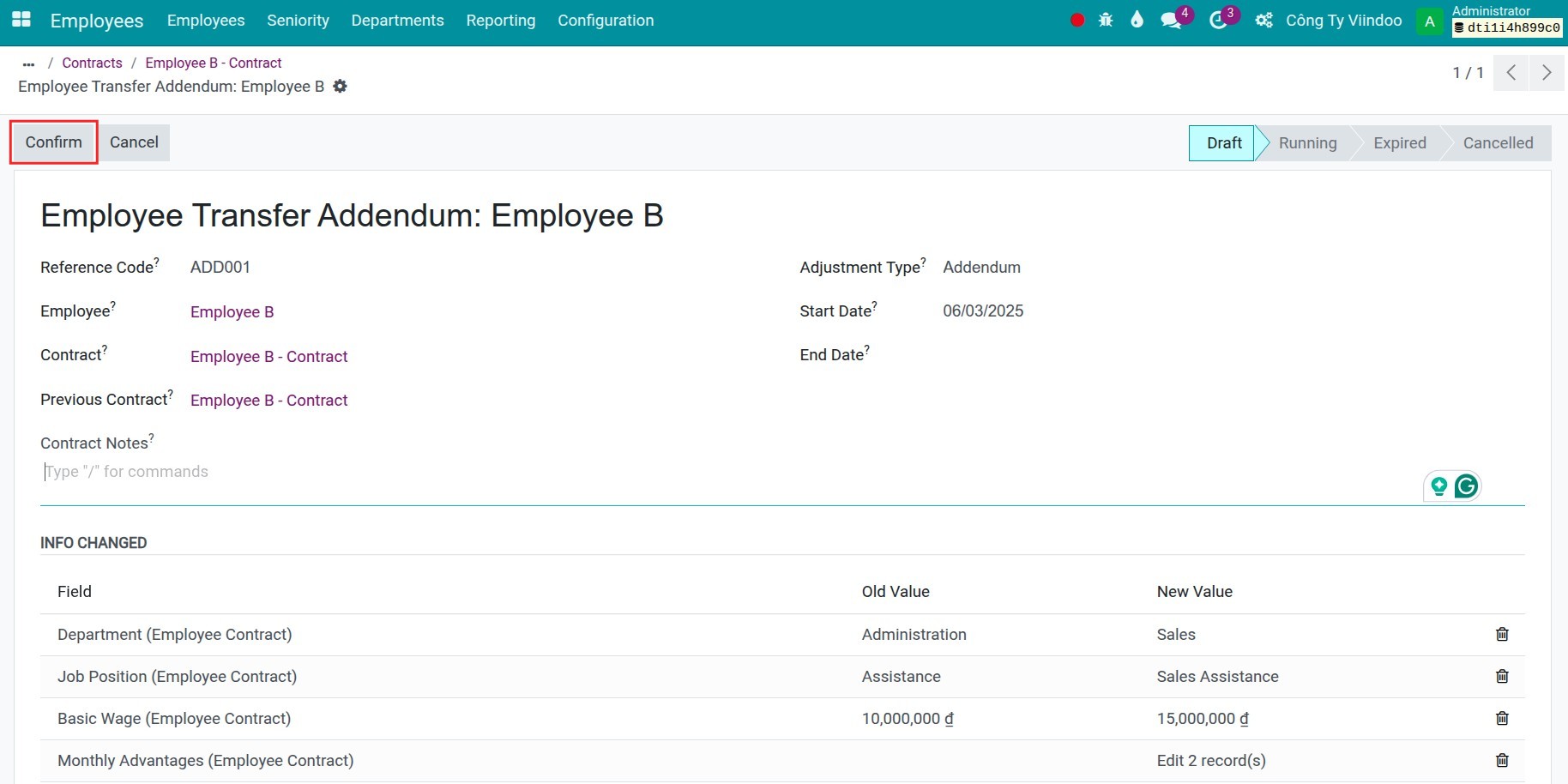Click the old wage 10,000,000 ₫
Image resolution: width=1568 pixels, height=784 pixels.
coord(908,719)
